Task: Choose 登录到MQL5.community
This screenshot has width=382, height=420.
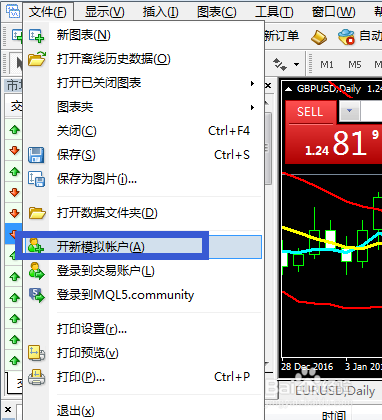Action: pyautogui.click(x=143, y=295)
